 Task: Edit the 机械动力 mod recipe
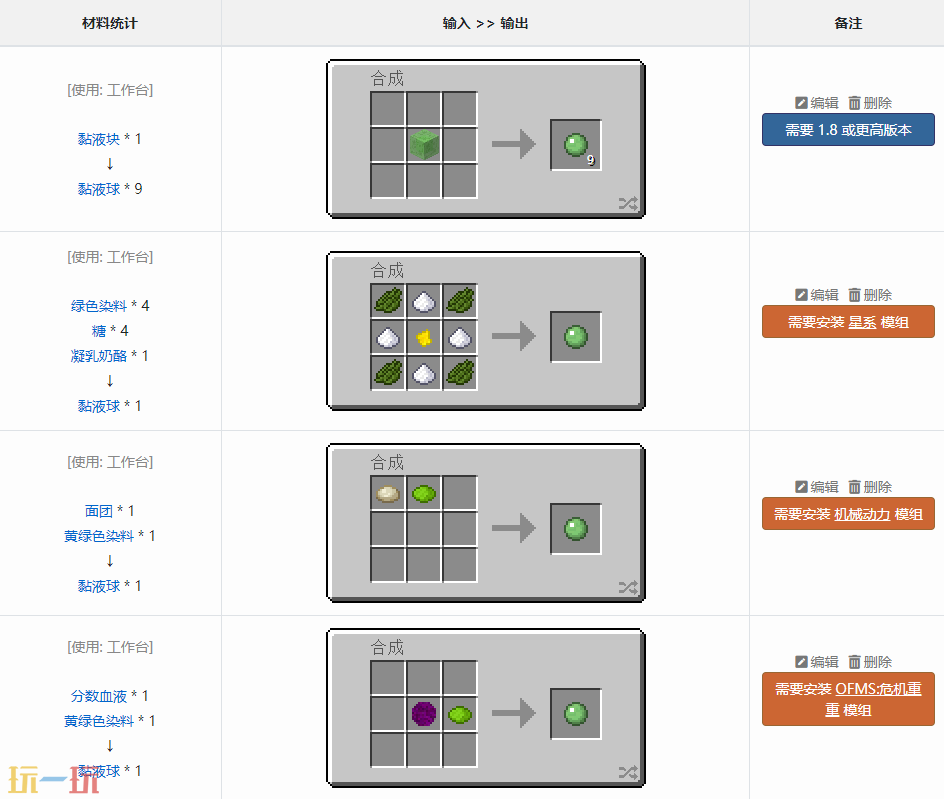point(816,487)
